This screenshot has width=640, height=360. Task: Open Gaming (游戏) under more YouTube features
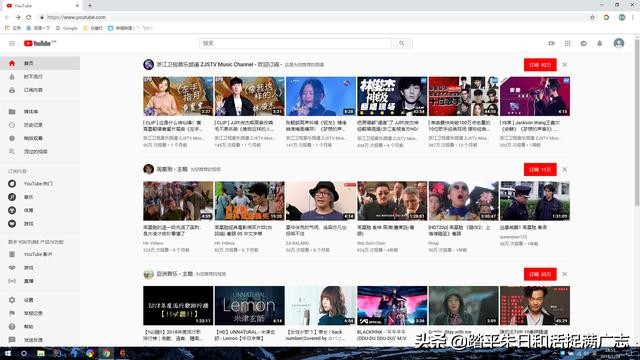coord(40,268)
